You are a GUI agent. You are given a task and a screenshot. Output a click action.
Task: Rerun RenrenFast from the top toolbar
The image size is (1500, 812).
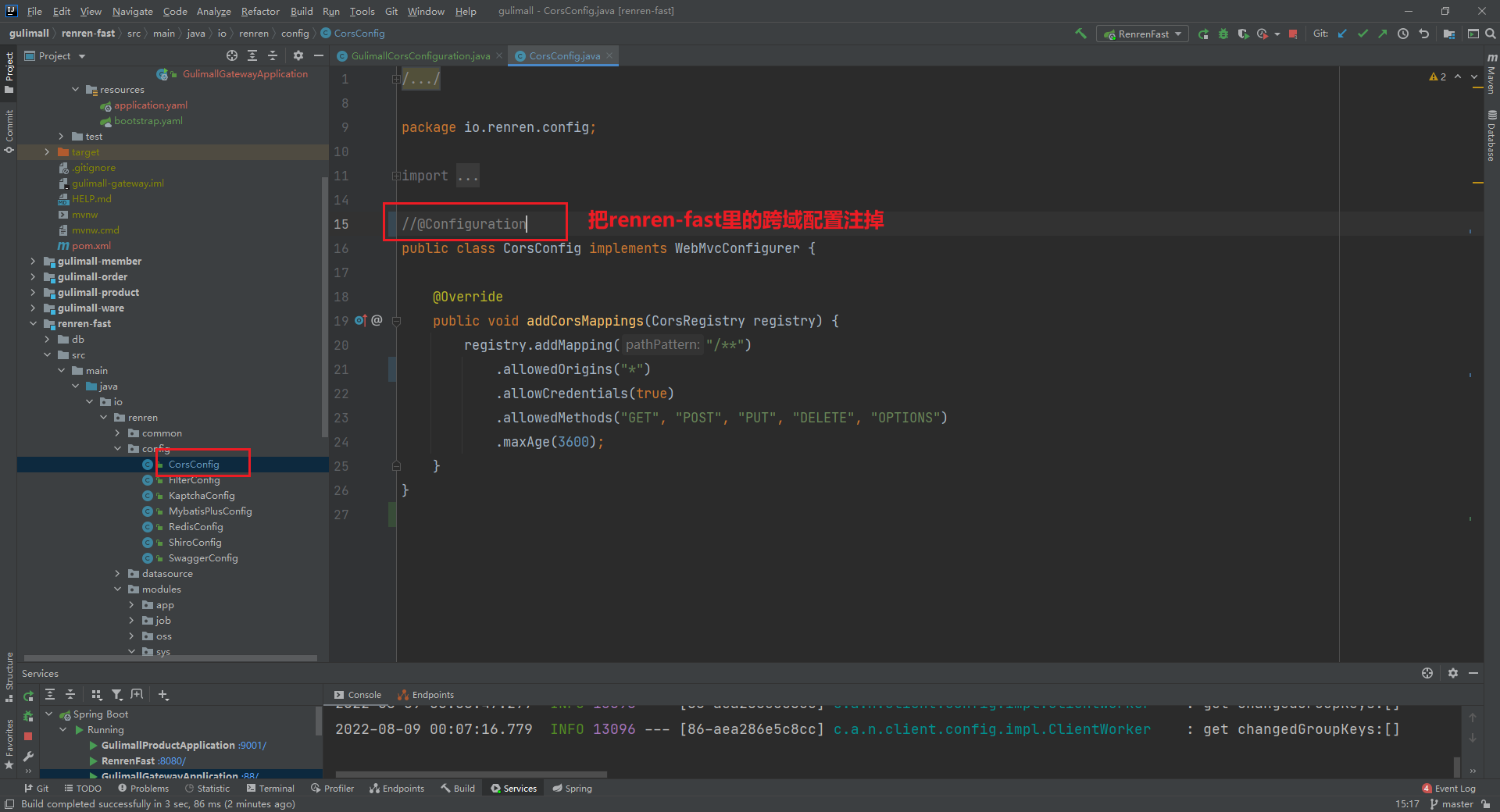[1203, 34]
